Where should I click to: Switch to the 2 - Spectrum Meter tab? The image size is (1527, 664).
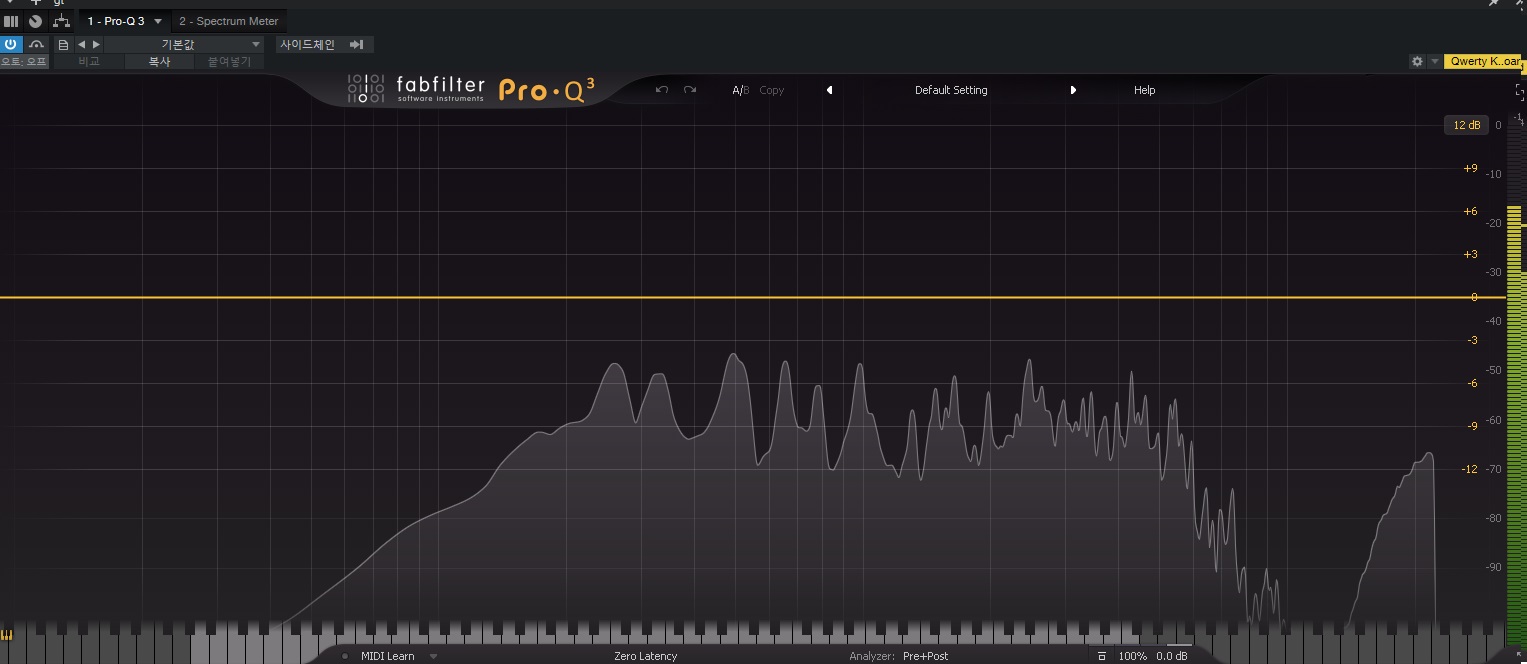click(x=228, y=21)
